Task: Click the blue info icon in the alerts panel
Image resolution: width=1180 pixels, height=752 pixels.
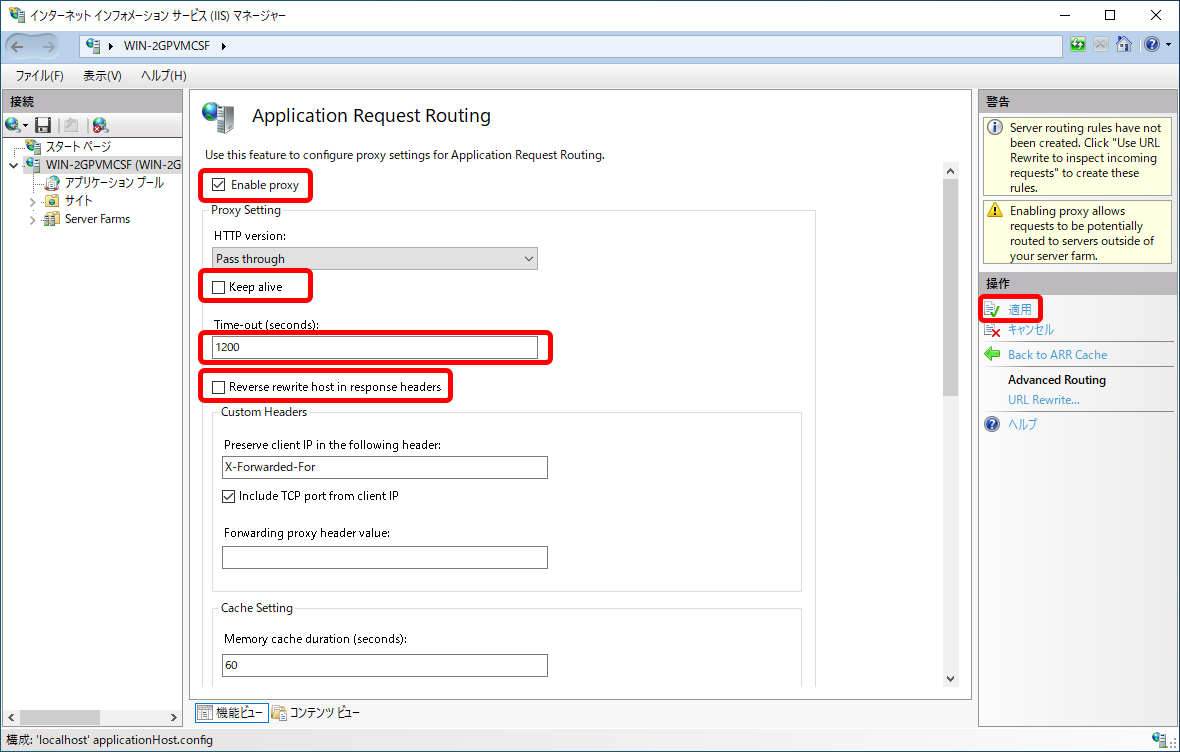Action: coord(995,127)
